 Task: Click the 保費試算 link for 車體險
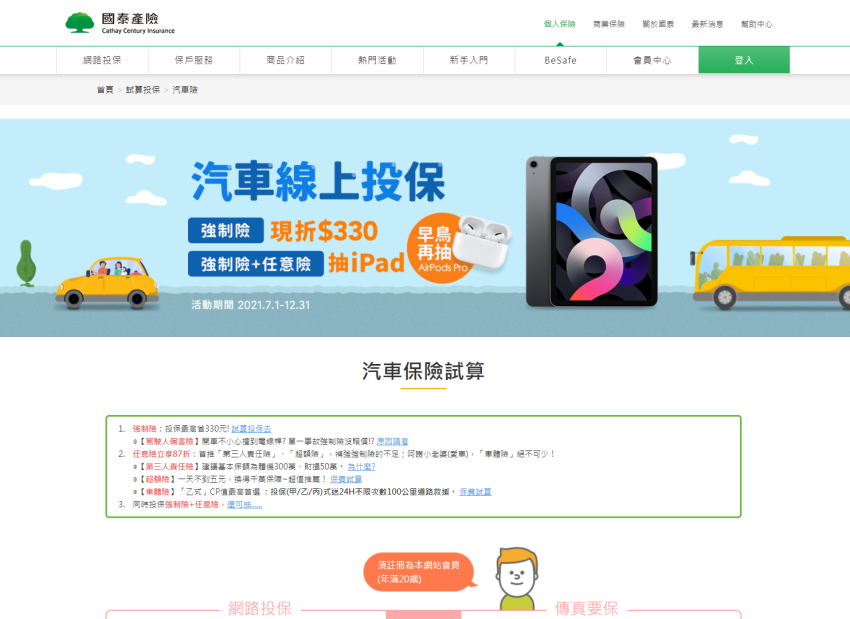[x=475, y=492]
